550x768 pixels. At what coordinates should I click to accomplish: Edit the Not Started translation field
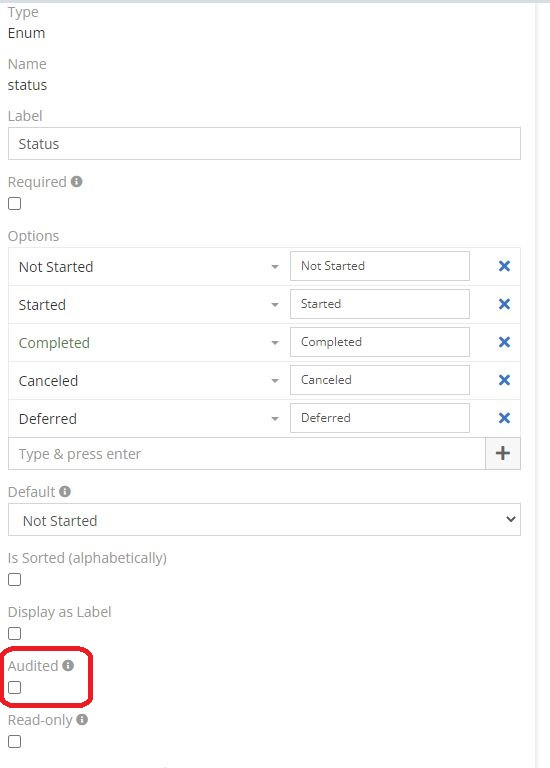[x=380, y=266]
